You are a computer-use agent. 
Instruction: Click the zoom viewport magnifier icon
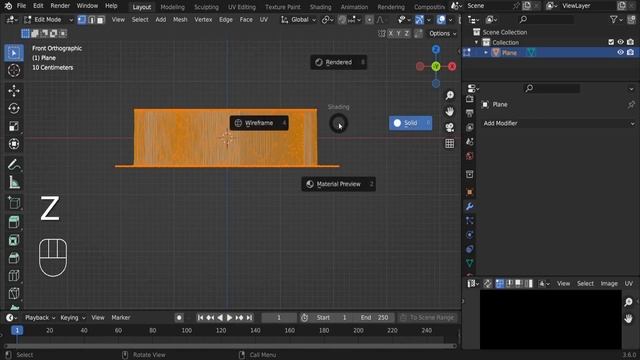coord(449,95)
